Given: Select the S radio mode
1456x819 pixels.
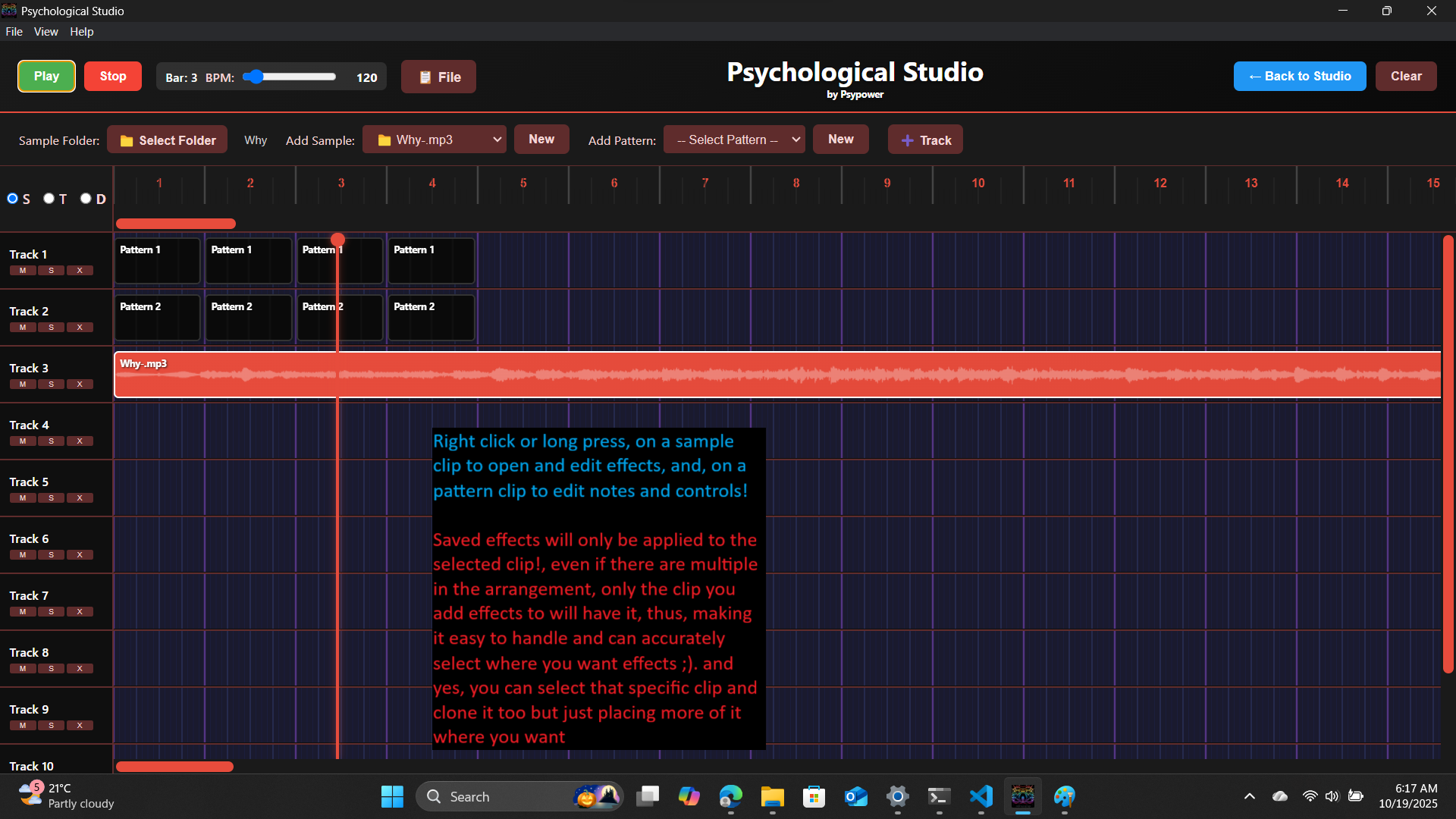Looking at the screenshot, I should 13,199.
